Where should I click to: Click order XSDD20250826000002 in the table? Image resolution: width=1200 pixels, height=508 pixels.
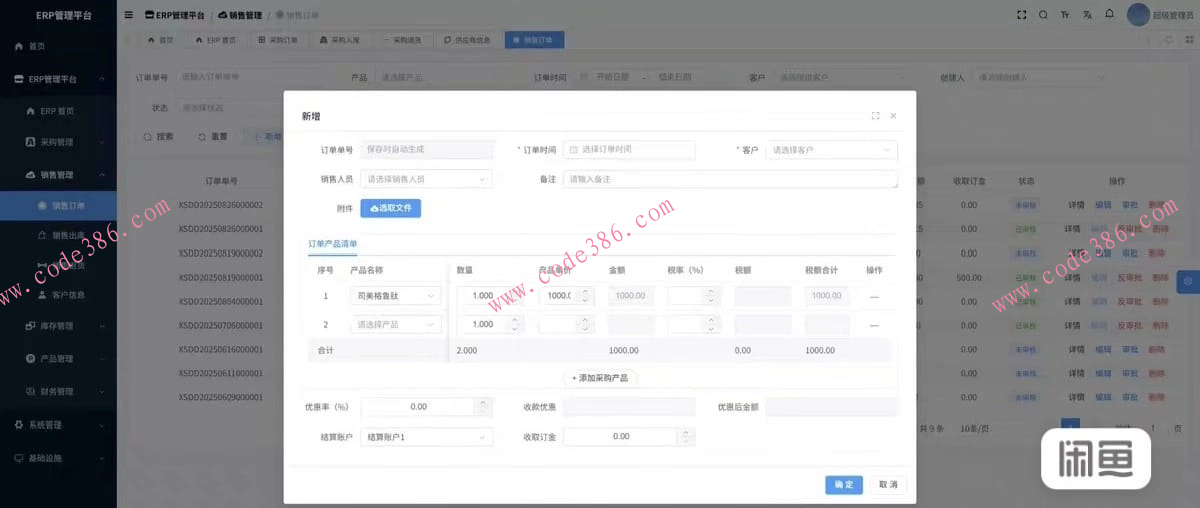(x=220, y=205)
